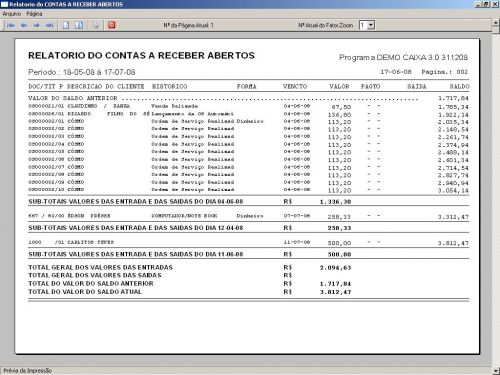Click 'TOTAL GERAL DOS VALORES DAS ENTRADAS'

101,267
